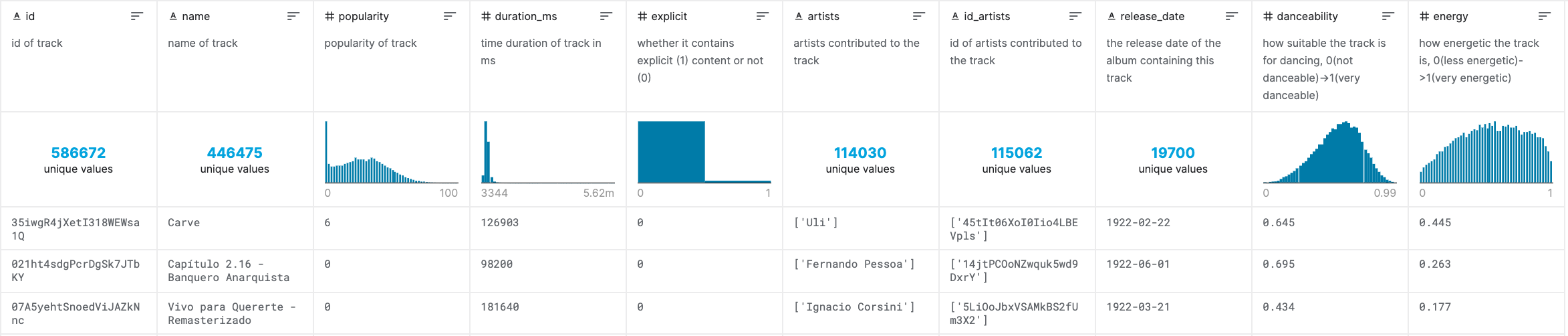1568x336 pixels.
Task: Open sort options for id_artists column
Action: 1075,16
